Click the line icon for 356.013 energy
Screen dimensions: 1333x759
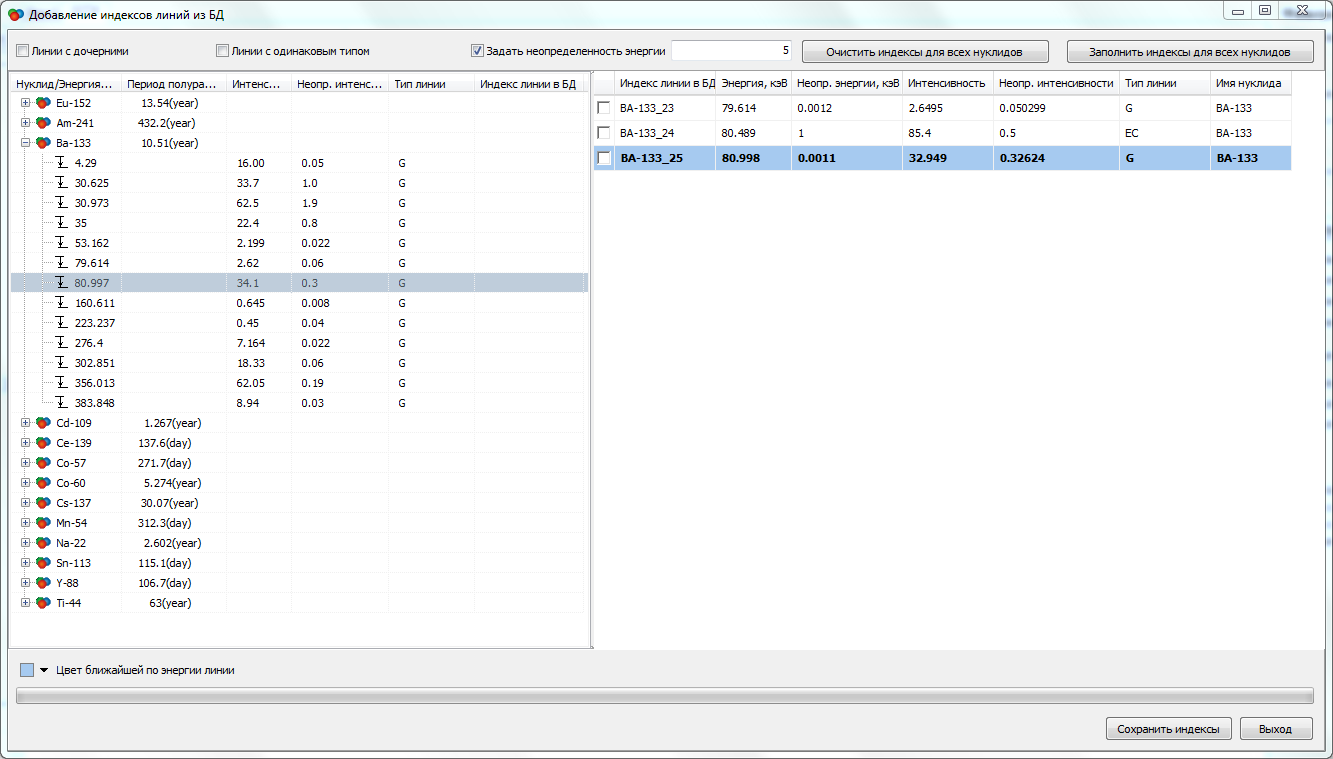[62, 383]
